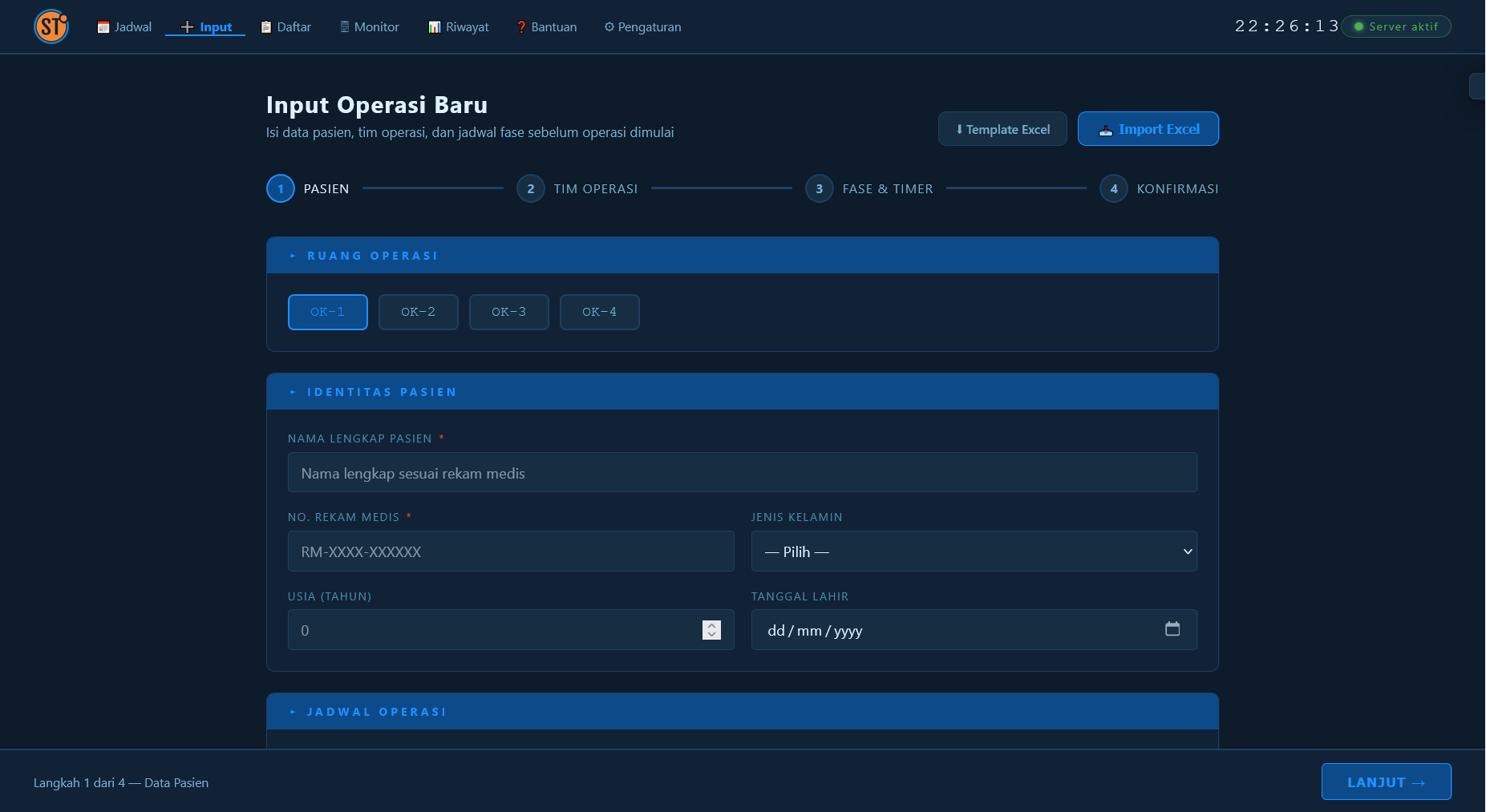
Task: Collapse the Ruang Operasi section header
Action: [743, 256]
